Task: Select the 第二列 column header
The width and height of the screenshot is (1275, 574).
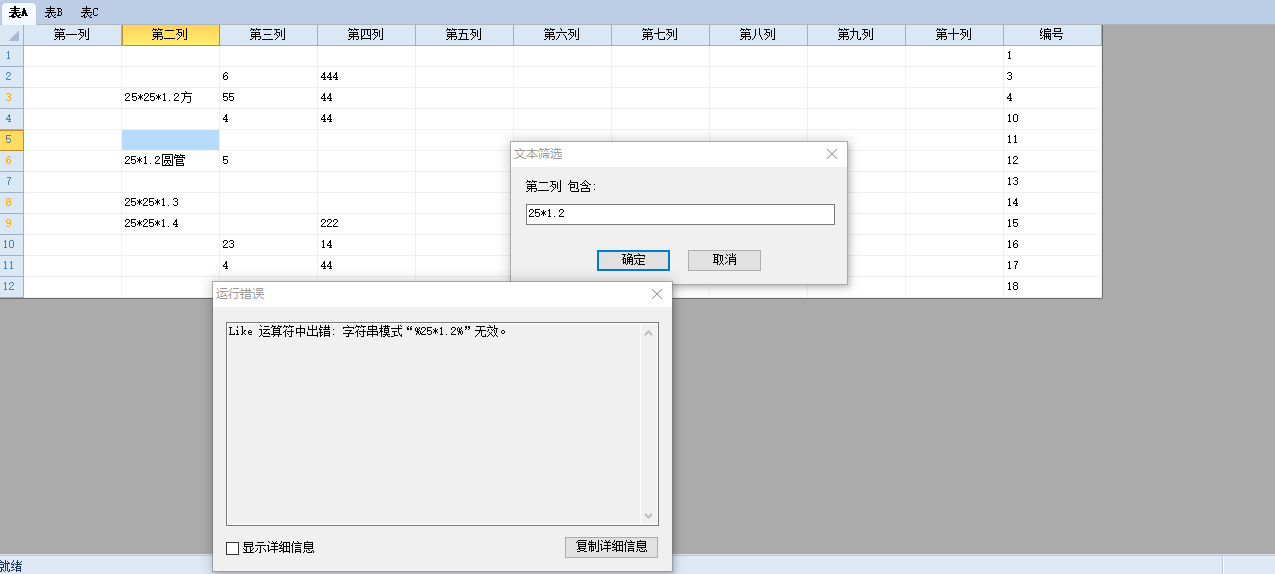Action: click(x=170, y=35)
